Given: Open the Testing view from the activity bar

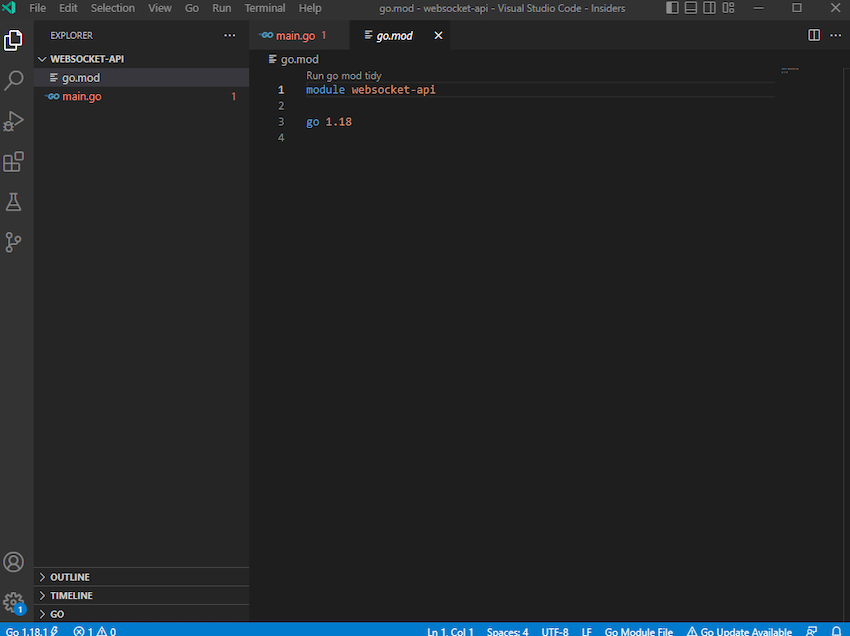Looking at the screenshot, I should pyautogui.click(x=14, y=201).
